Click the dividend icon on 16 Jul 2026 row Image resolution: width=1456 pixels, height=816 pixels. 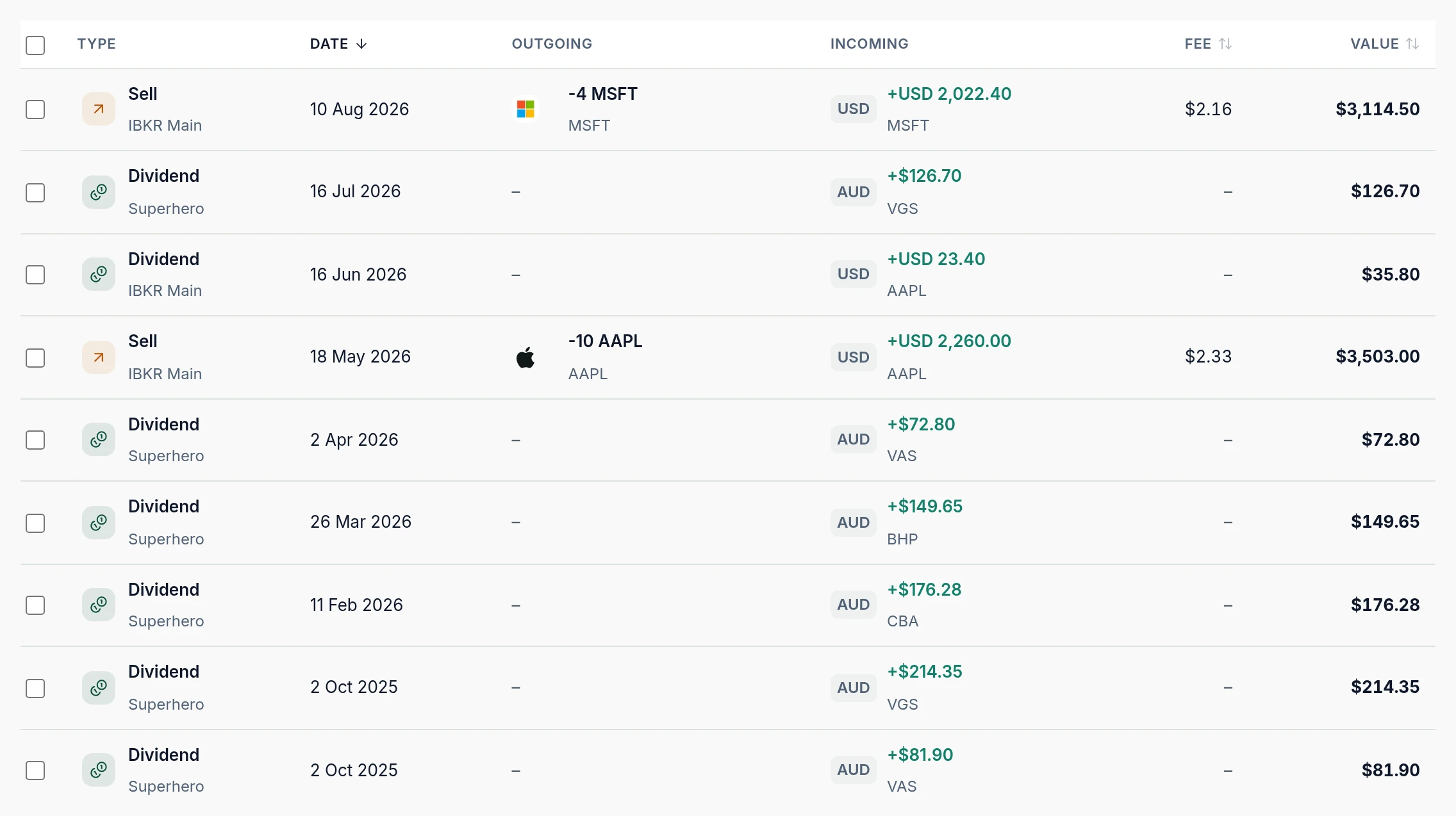pos(99,192)
